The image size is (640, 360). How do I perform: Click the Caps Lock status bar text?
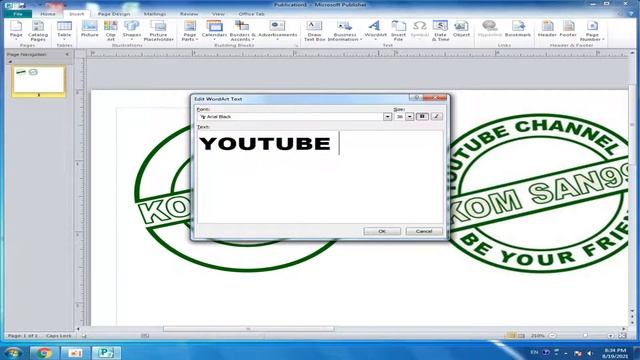pos(59,336)
